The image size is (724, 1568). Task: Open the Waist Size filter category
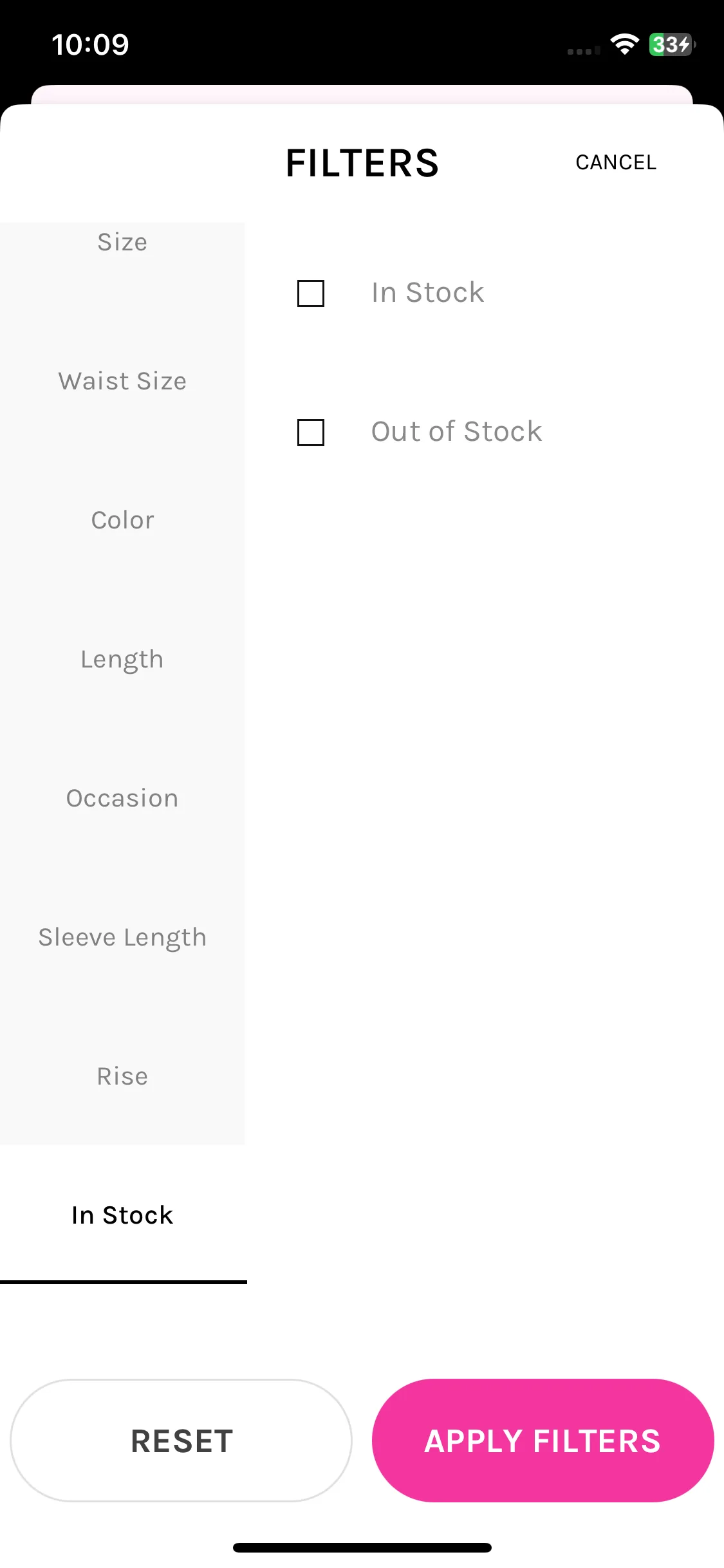[122, 381]
